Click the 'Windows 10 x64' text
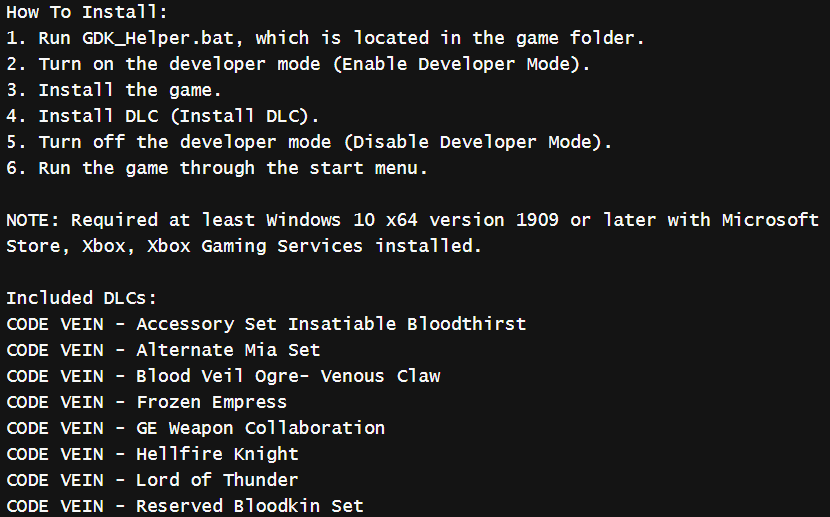830x517 pixels. pos(342,220)
